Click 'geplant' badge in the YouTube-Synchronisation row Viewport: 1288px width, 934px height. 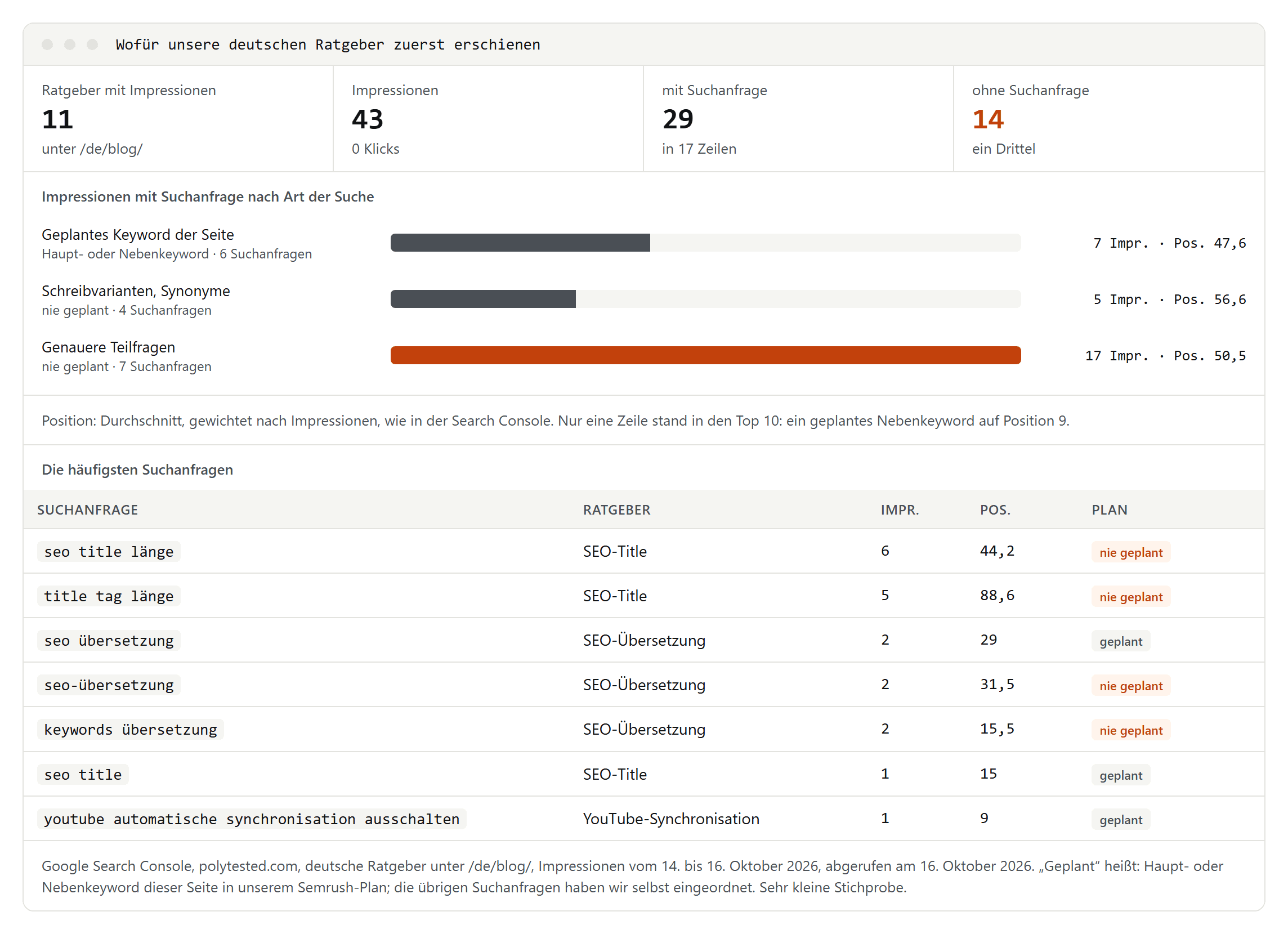(x=1120, y=819)
